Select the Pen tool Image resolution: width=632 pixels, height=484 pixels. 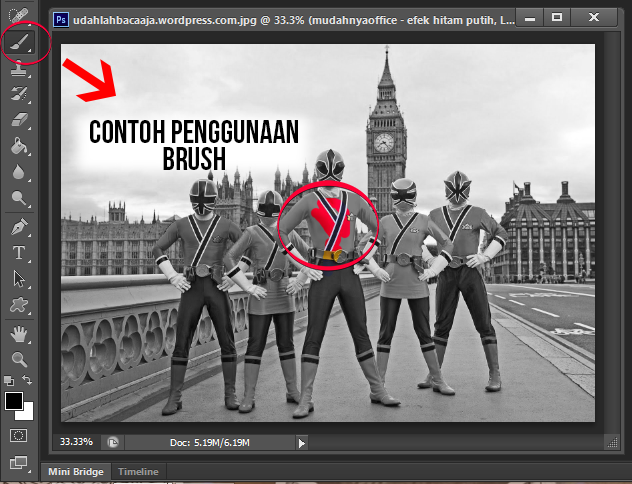click(x=19, y=227)
